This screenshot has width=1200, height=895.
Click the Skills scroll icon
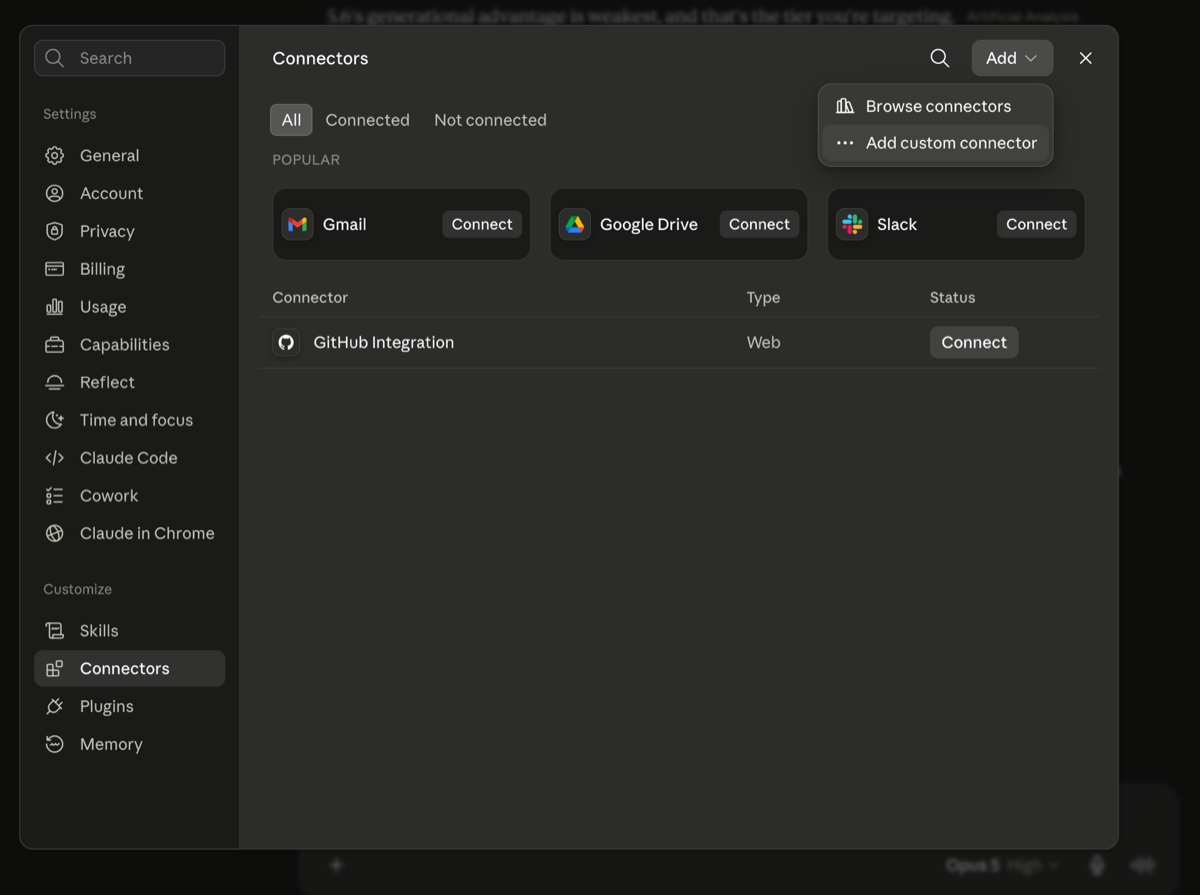pyautogui.click(x=55, y=631)
